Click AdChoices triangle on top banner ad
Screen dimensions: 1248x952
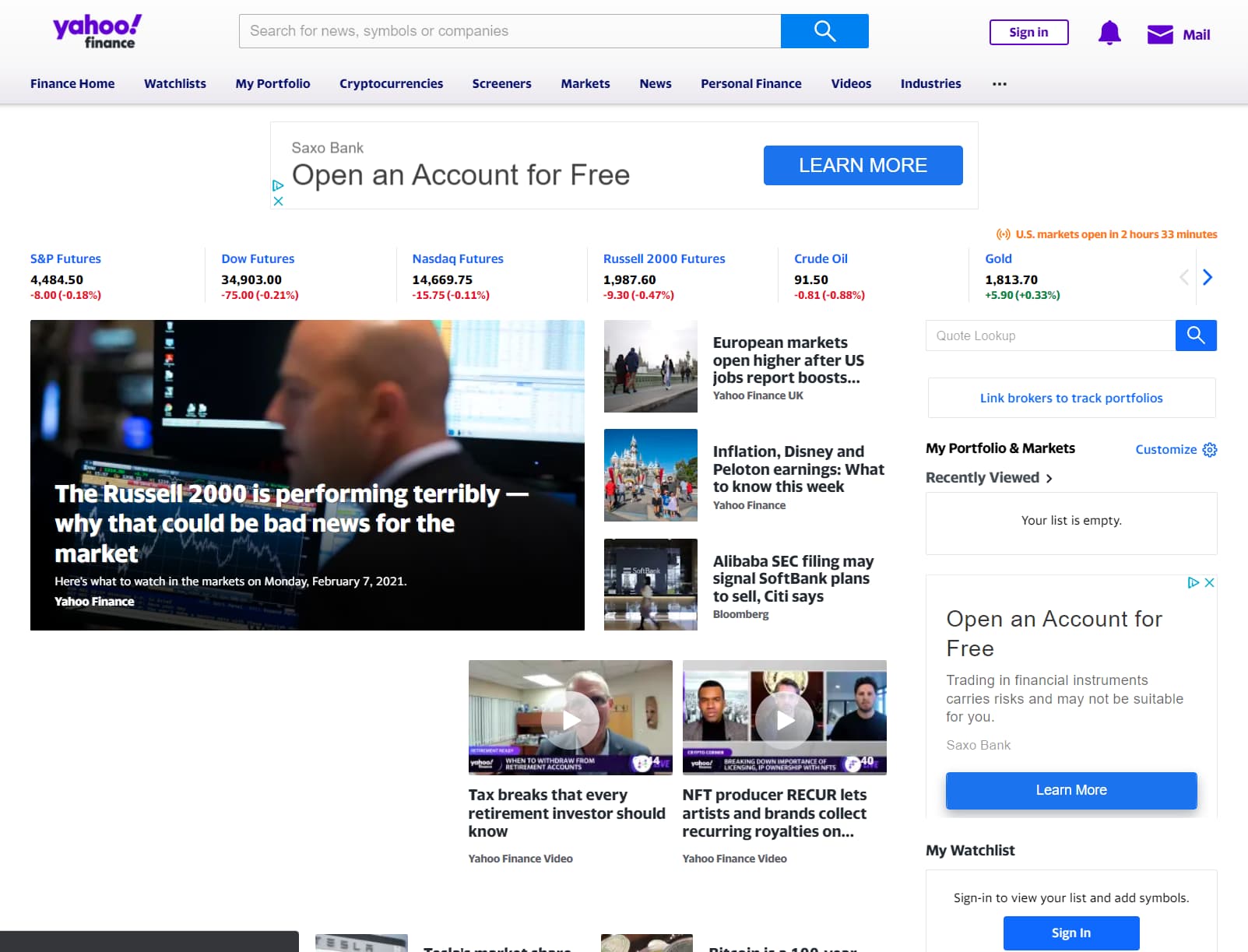[278, 185]
